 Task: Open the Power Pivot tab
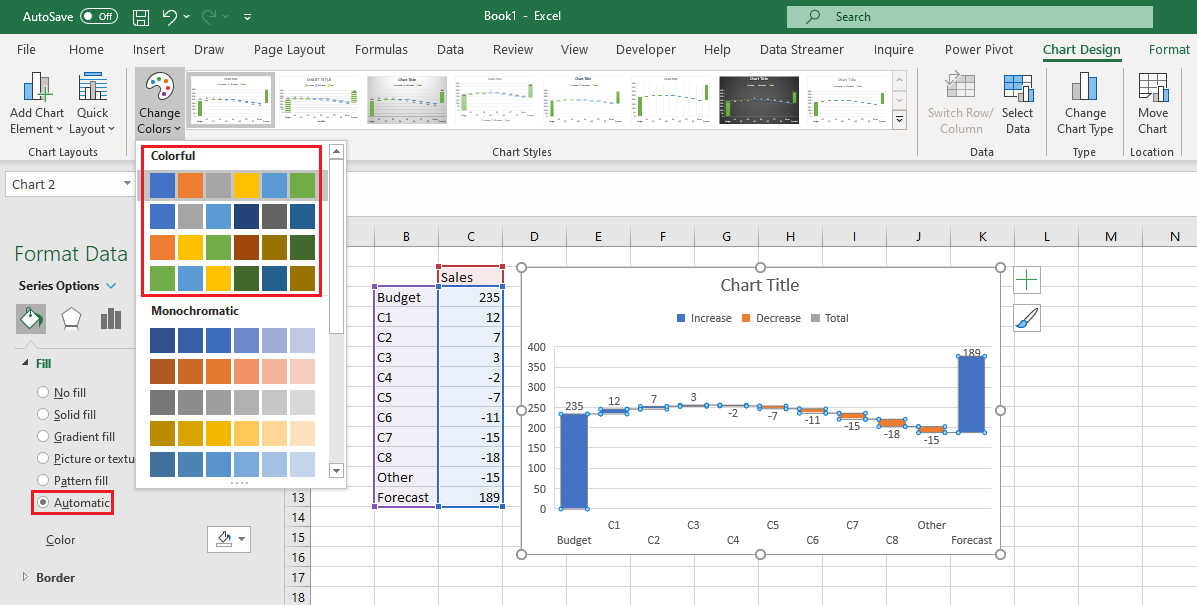point(978,48)
